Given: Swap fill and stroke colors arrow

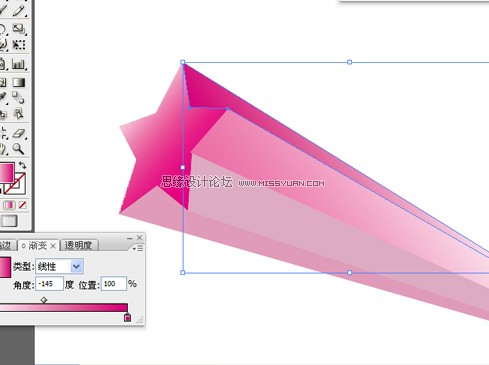Looking at the screenshot, I should (22, 165).
